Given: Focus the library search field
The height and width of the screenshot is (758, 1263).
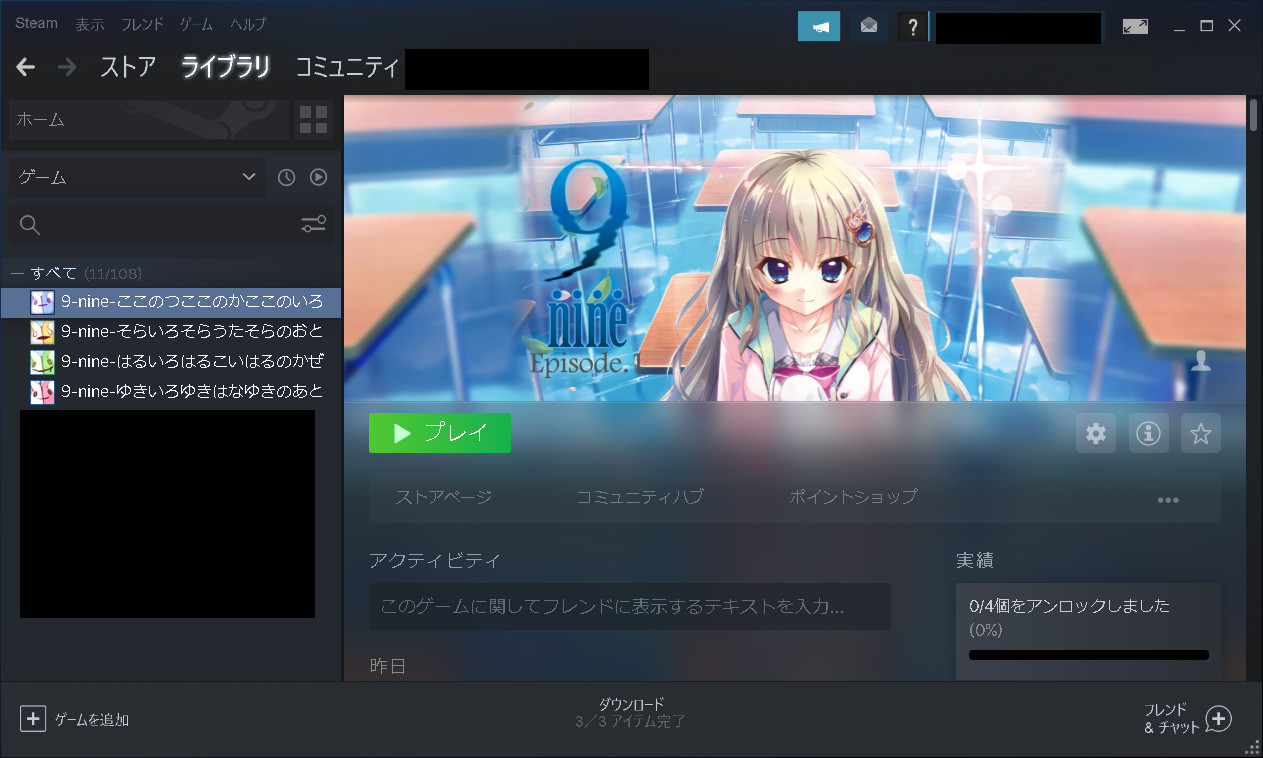Looking at the screenshot, I should pos(170,224).
